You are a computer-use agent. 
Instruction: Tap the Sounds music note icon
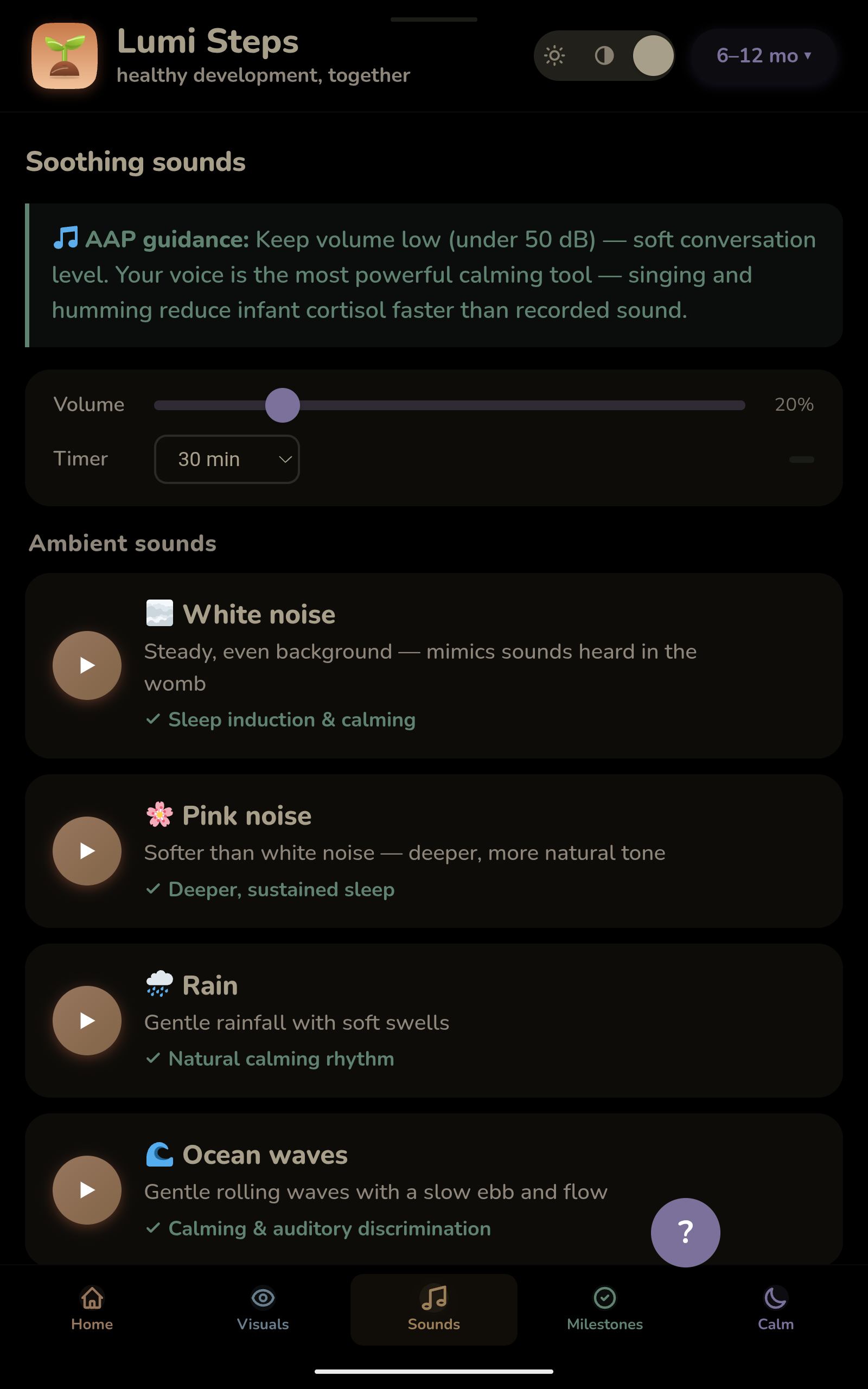pyautogui.click(x=433, y=1297)
